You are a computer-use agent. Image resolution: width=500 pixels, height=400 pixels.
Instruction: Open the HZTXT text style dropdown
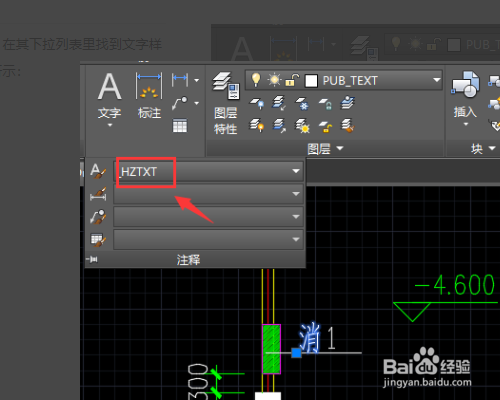(x=295, y=171)
